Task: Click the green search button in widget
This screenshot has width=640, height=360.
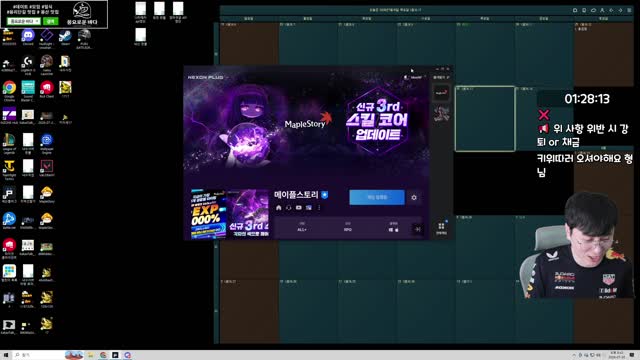Action: (51, 21)
